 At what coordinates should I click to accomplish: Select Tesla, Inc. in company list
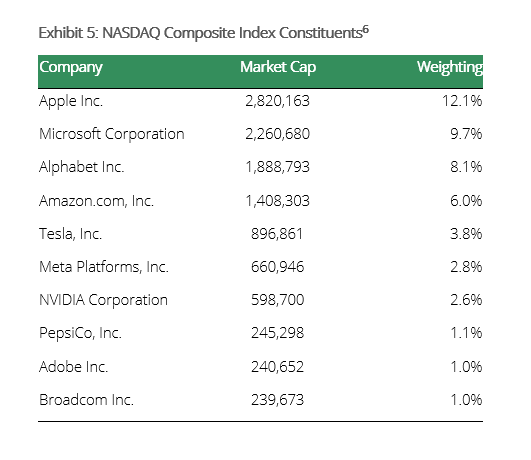point(70,234)
